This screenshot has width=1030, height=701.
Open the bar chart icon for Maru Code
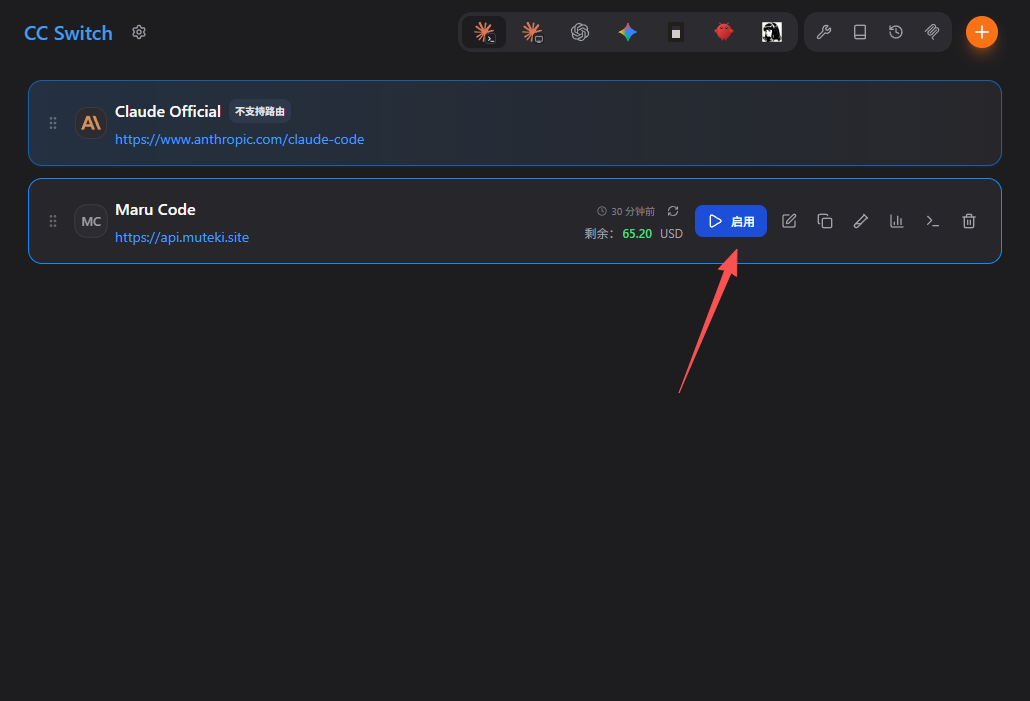coord(897,221)
